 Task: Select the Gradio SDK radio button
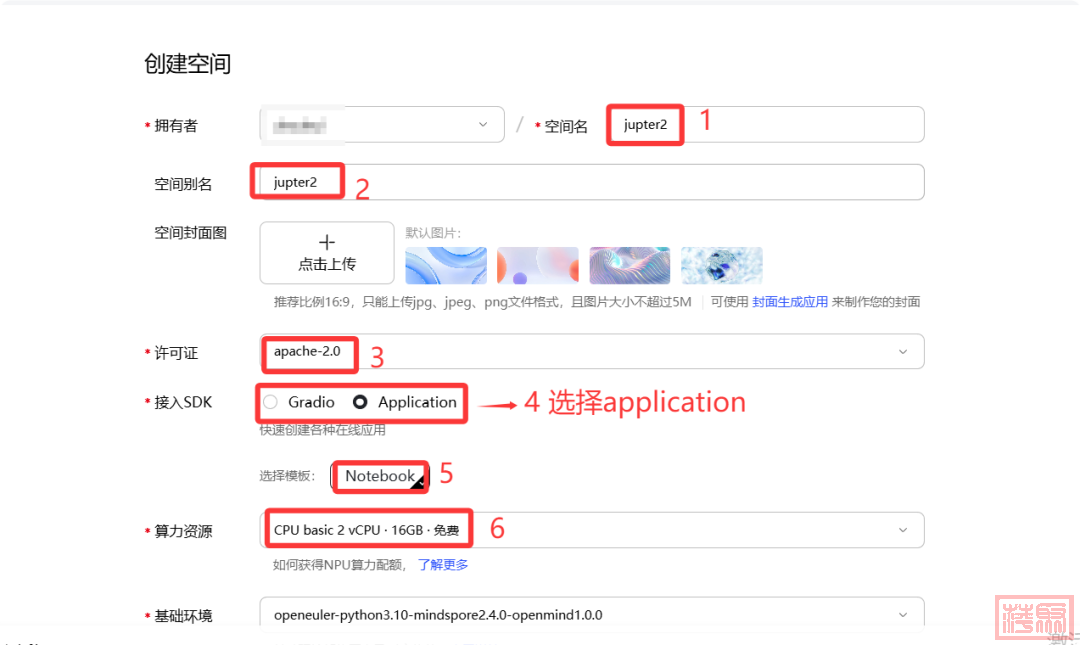click(x=271, y=402)
